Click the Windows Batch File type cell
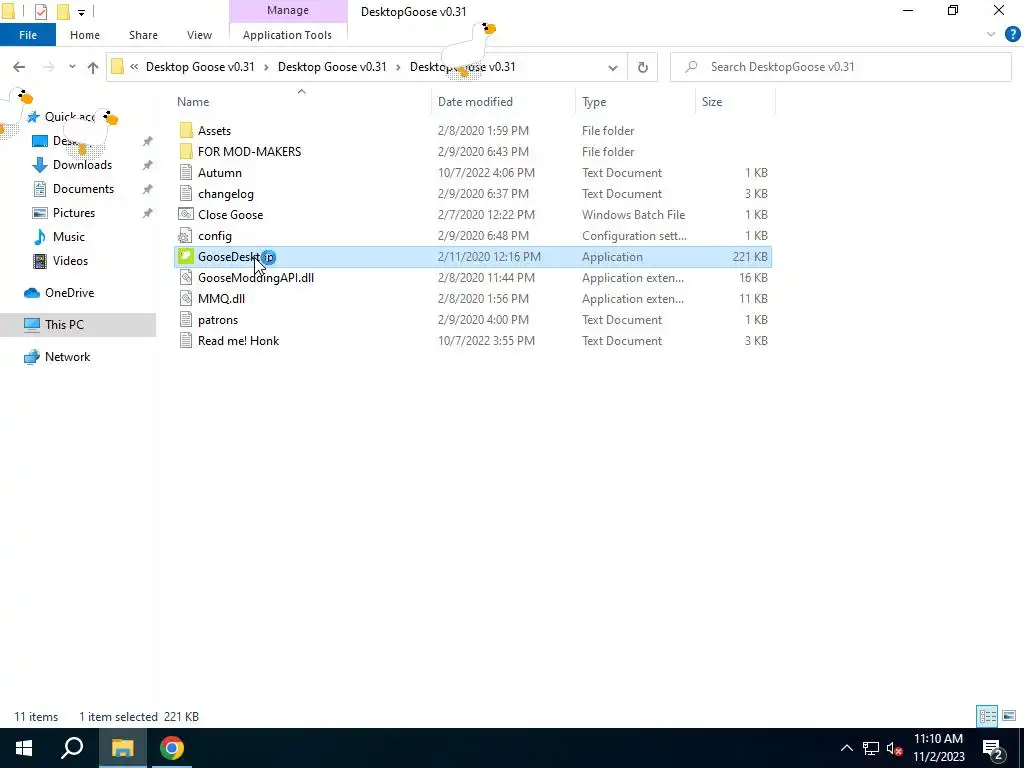The image size is (1024, 768). click(x=633, y=214)
